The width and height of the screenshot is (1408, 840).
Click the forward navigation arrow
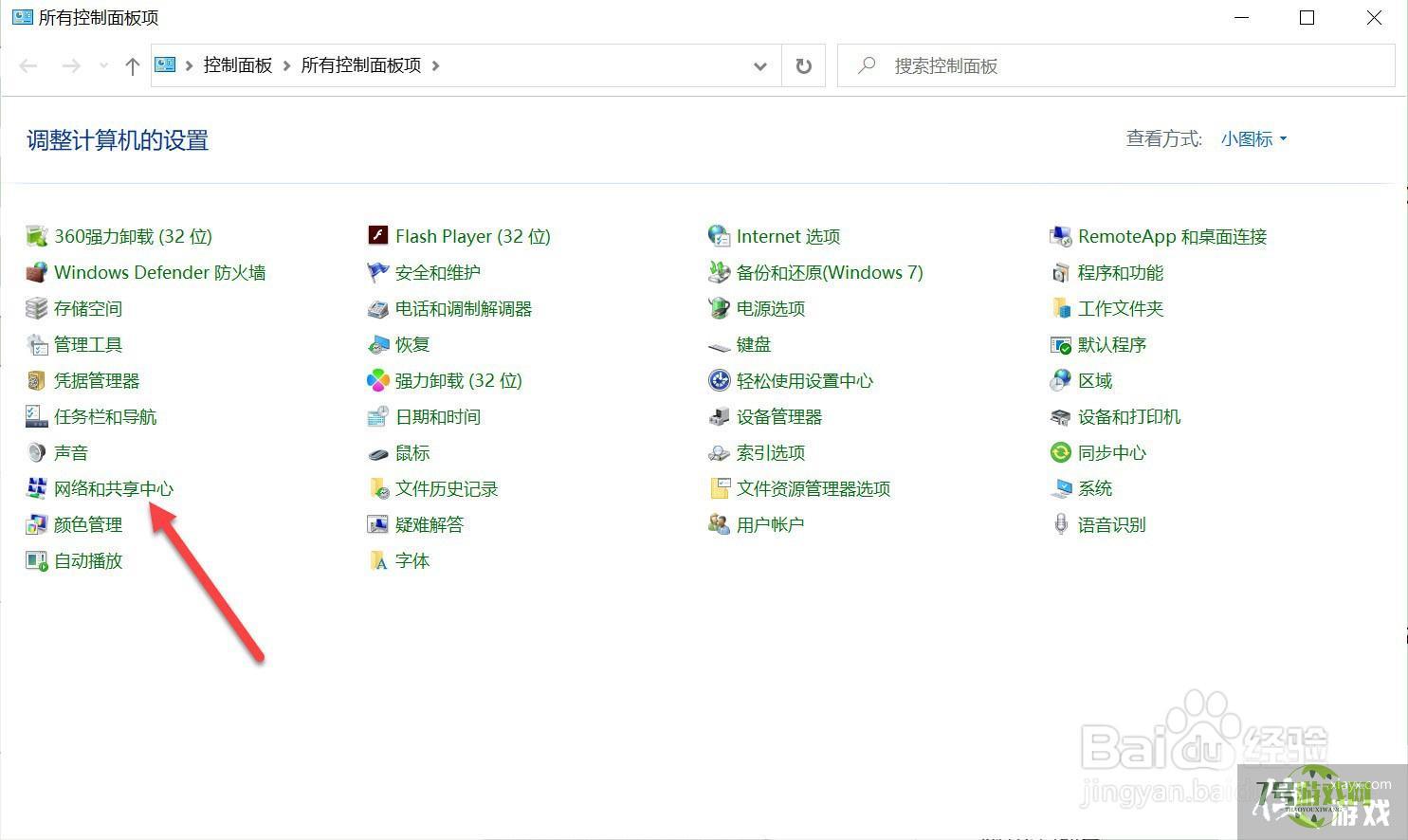pos(71,65)
